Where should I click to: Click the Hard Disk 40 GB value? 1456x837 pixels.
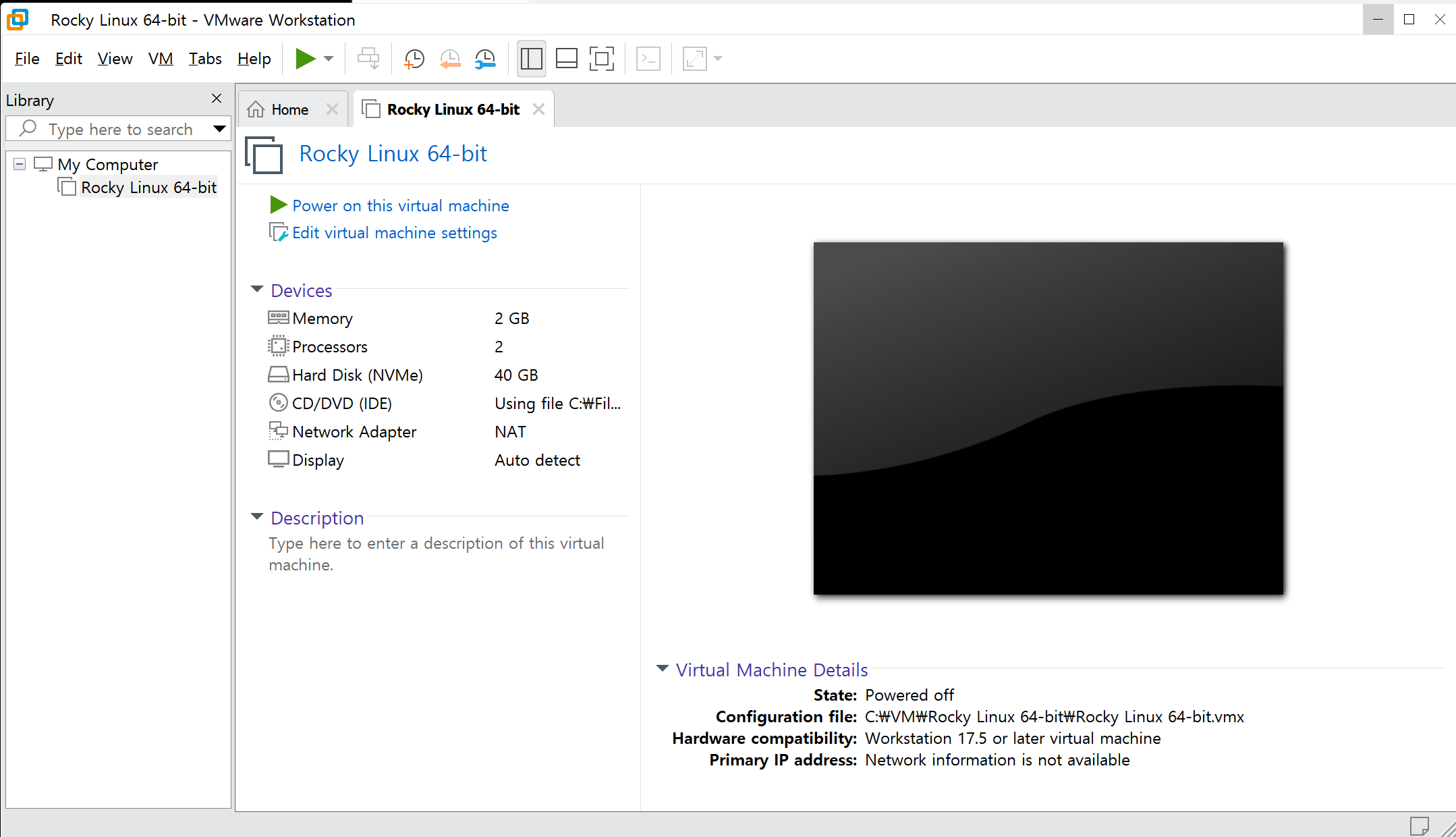pos(516,375)
